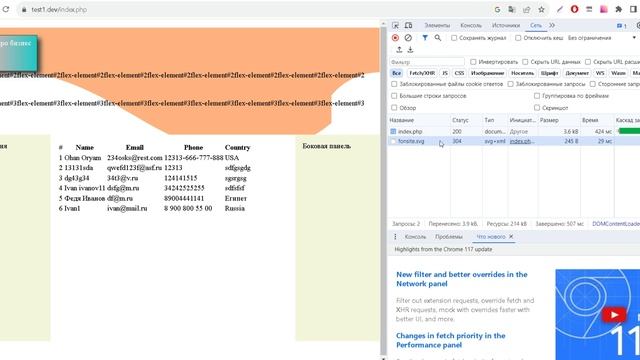Stop recording the network log
Image resolution: width=640 pixels, height=360 pixels.
pyautogui.click(x=395, y=38)
